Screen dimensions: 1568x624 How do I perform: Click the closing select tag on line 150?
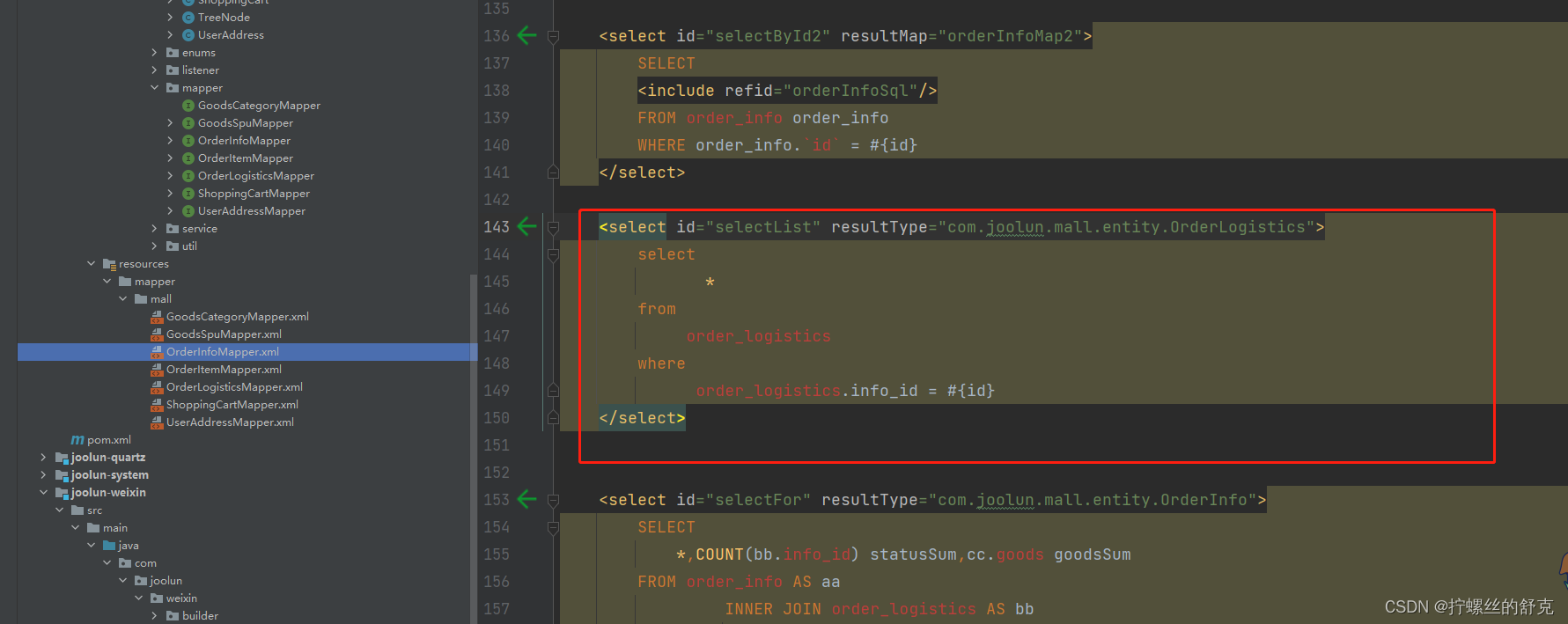pos(642,418)
